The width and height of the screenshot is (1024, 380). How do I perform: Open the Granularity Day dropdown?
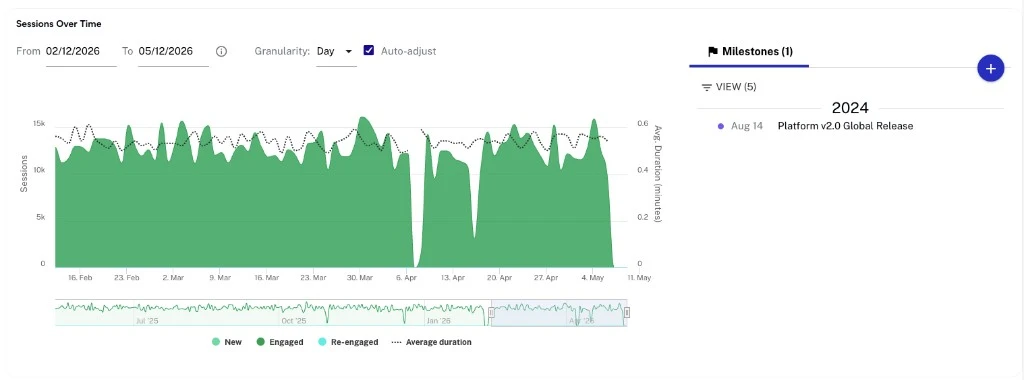pos(336,52)
